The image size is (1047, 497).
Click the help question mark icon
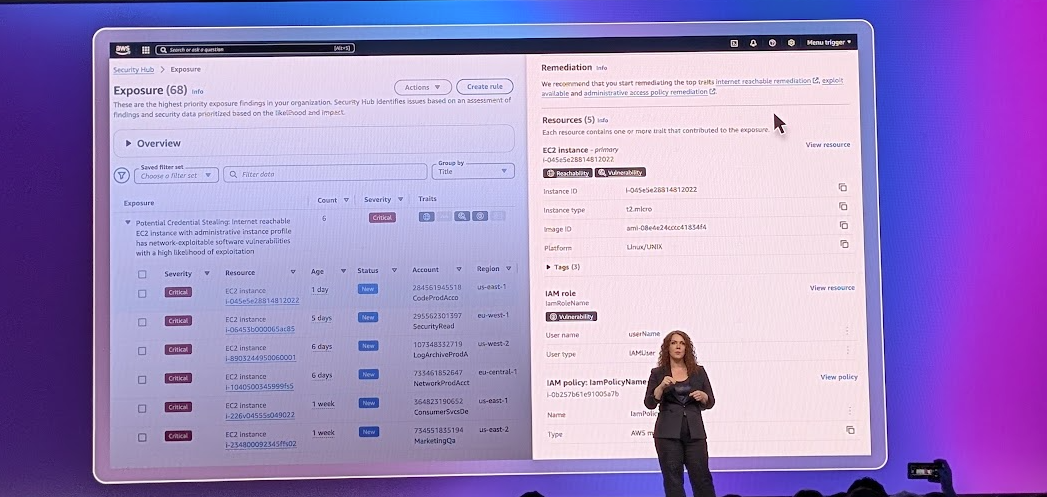(x=772, y=43)
